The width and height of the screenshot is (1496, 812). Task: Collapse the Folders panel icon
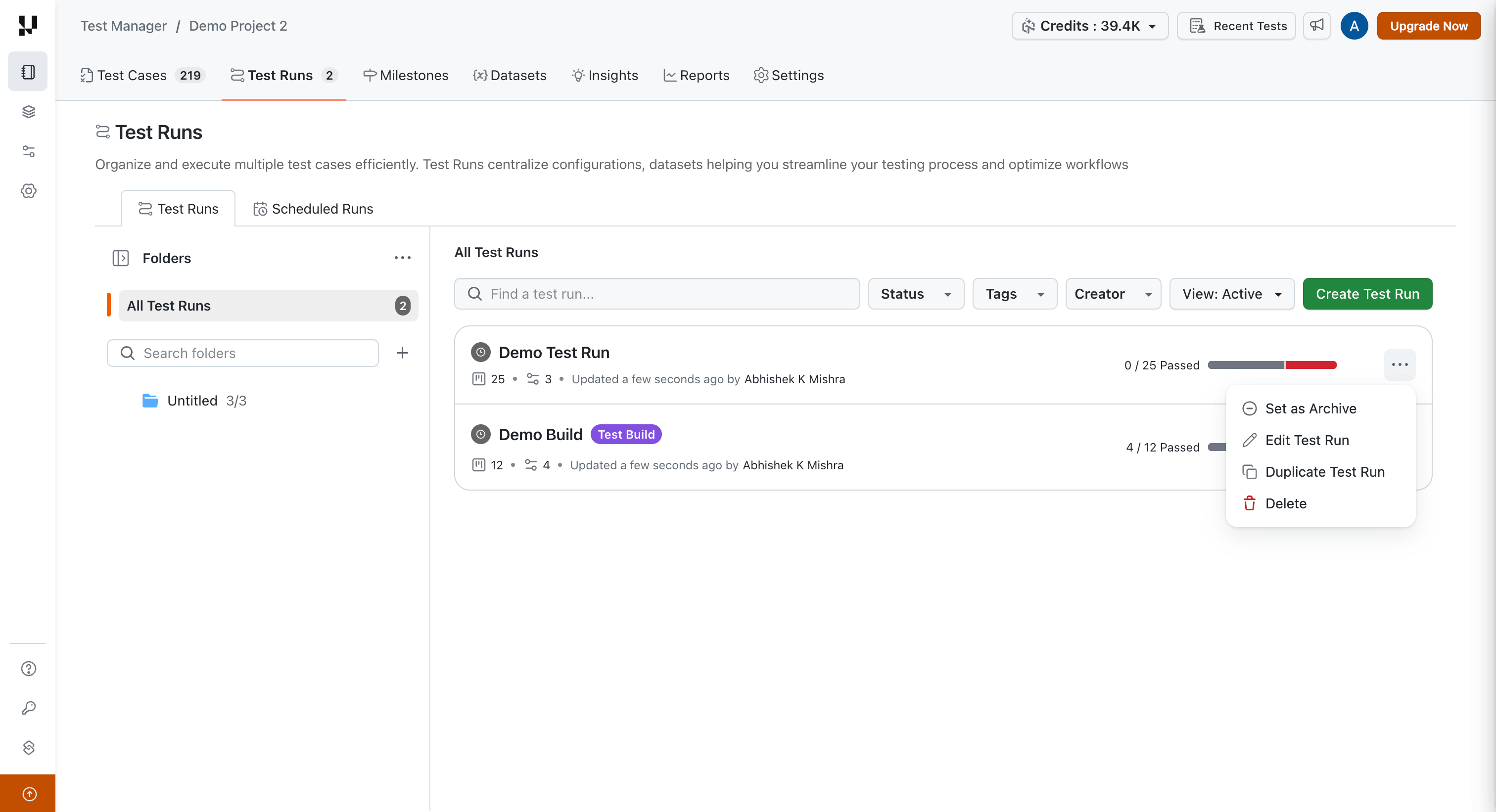pyautogui.click(x=120, y=258)
